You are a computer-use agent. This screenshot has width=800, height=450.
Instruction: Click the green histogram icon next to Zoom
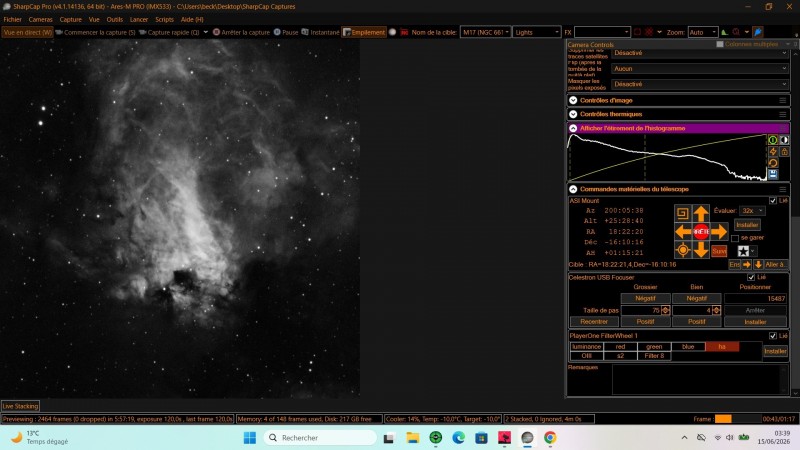pos(724,32)
